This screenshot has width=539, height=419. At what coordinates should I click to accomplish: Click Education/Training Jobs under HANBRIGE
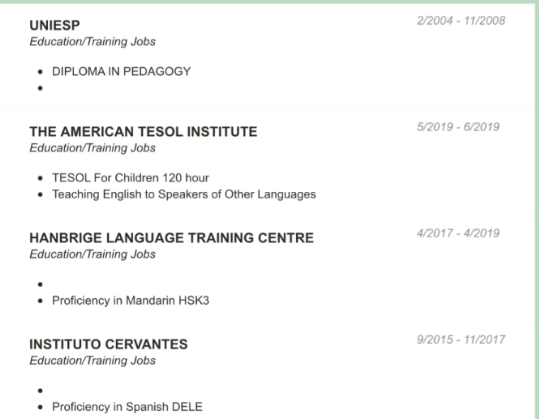click(92, 254)
